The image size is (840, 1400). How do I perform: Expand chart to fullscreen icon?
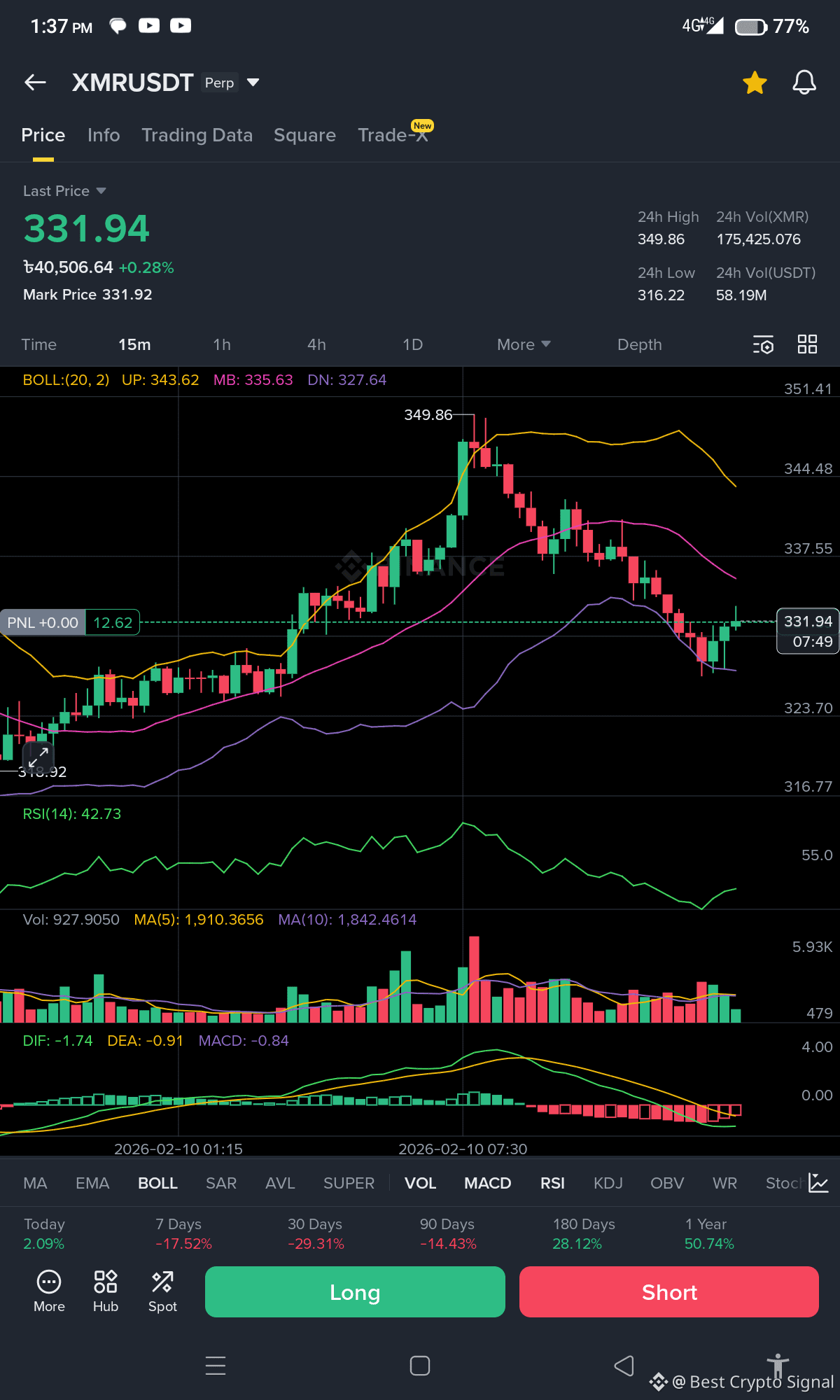tap(38, 757)
